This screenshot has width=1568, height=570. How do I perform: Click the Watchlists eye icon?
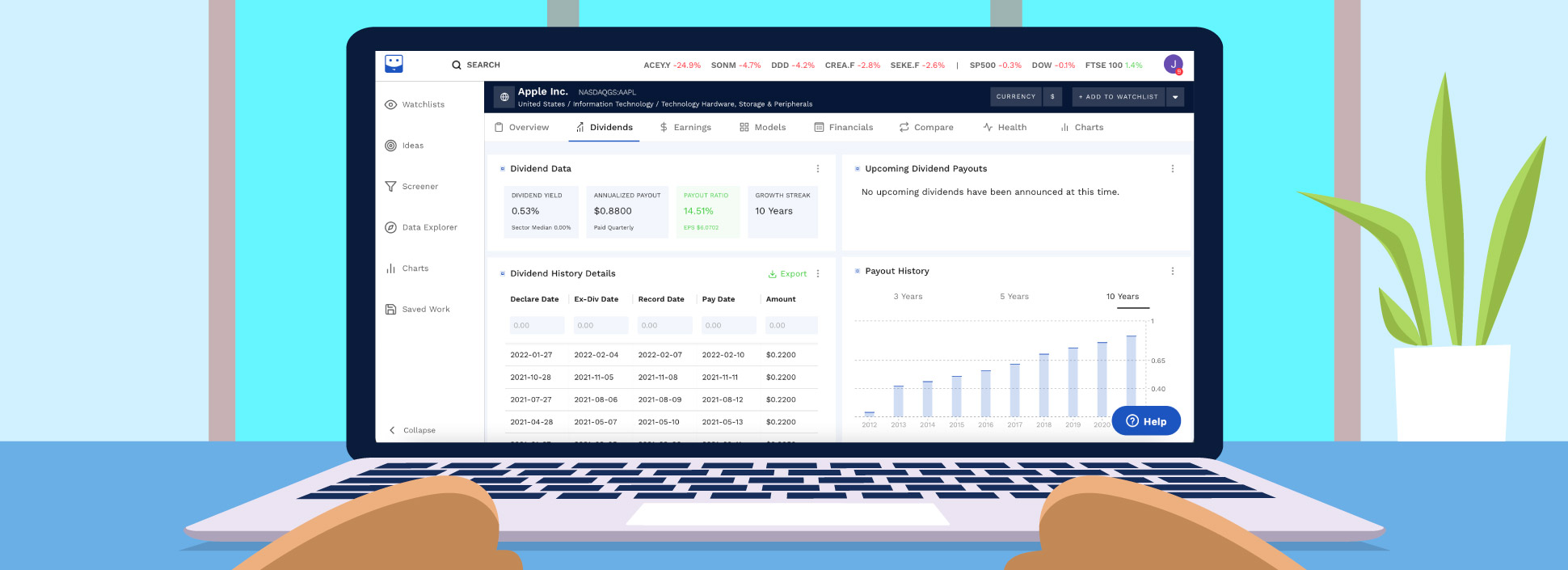click(x=390, y=104)
